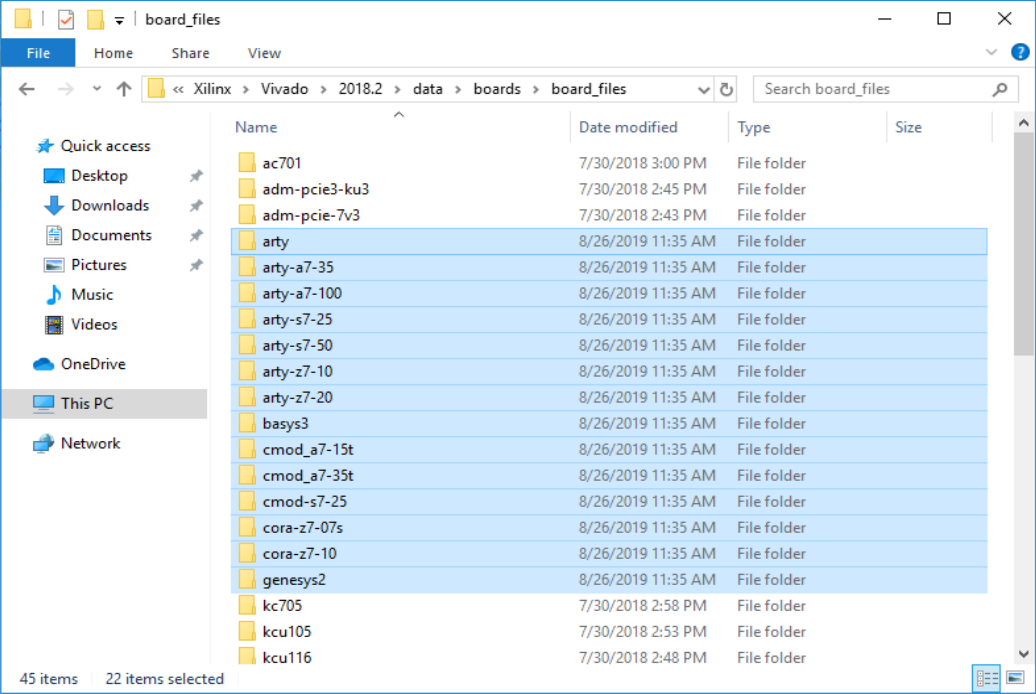The height and width of the screenshot is (694, 1036).
Task: Click the pin icon next to Downloads
Action: coord(196,206)
